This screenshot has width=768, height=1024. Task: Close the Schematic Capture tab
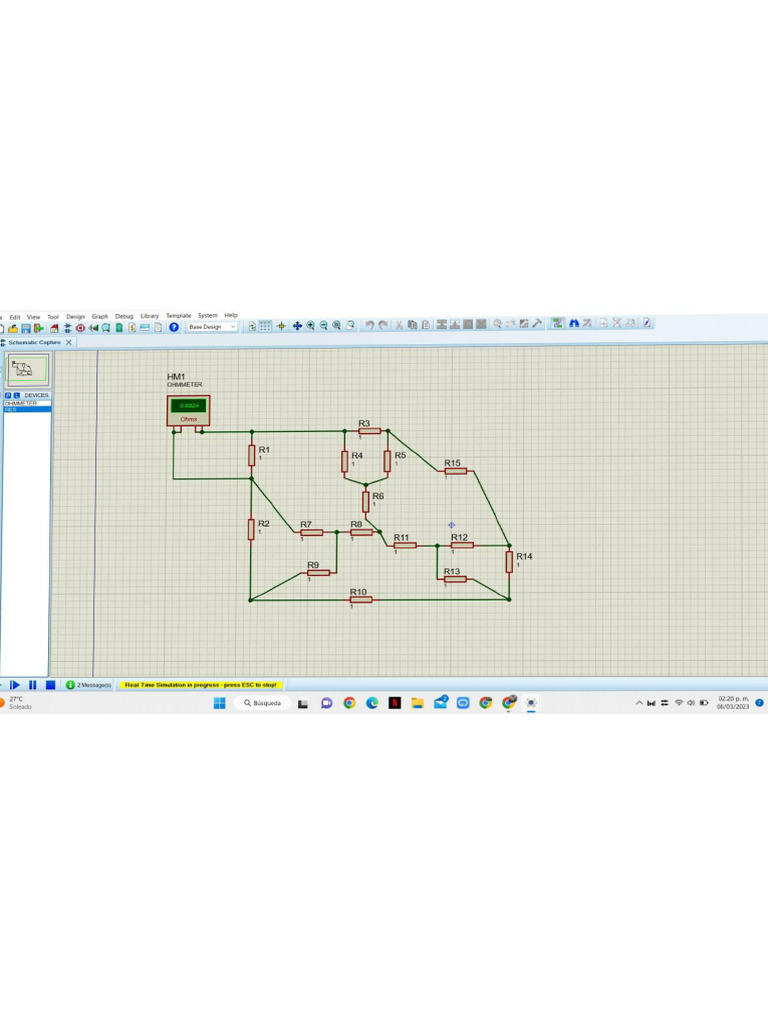click(69, 342)
